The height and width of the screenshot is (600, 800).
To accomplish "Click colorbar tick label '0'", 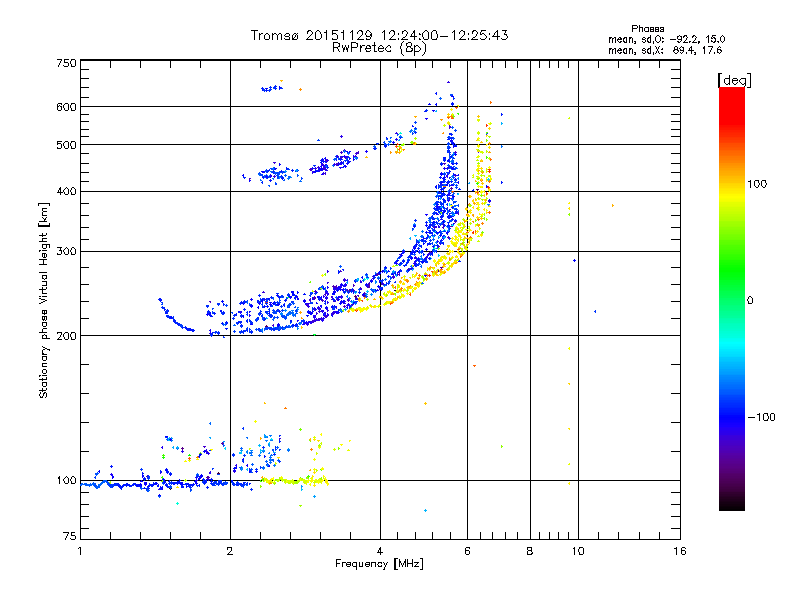I will [x=750, y=301].
